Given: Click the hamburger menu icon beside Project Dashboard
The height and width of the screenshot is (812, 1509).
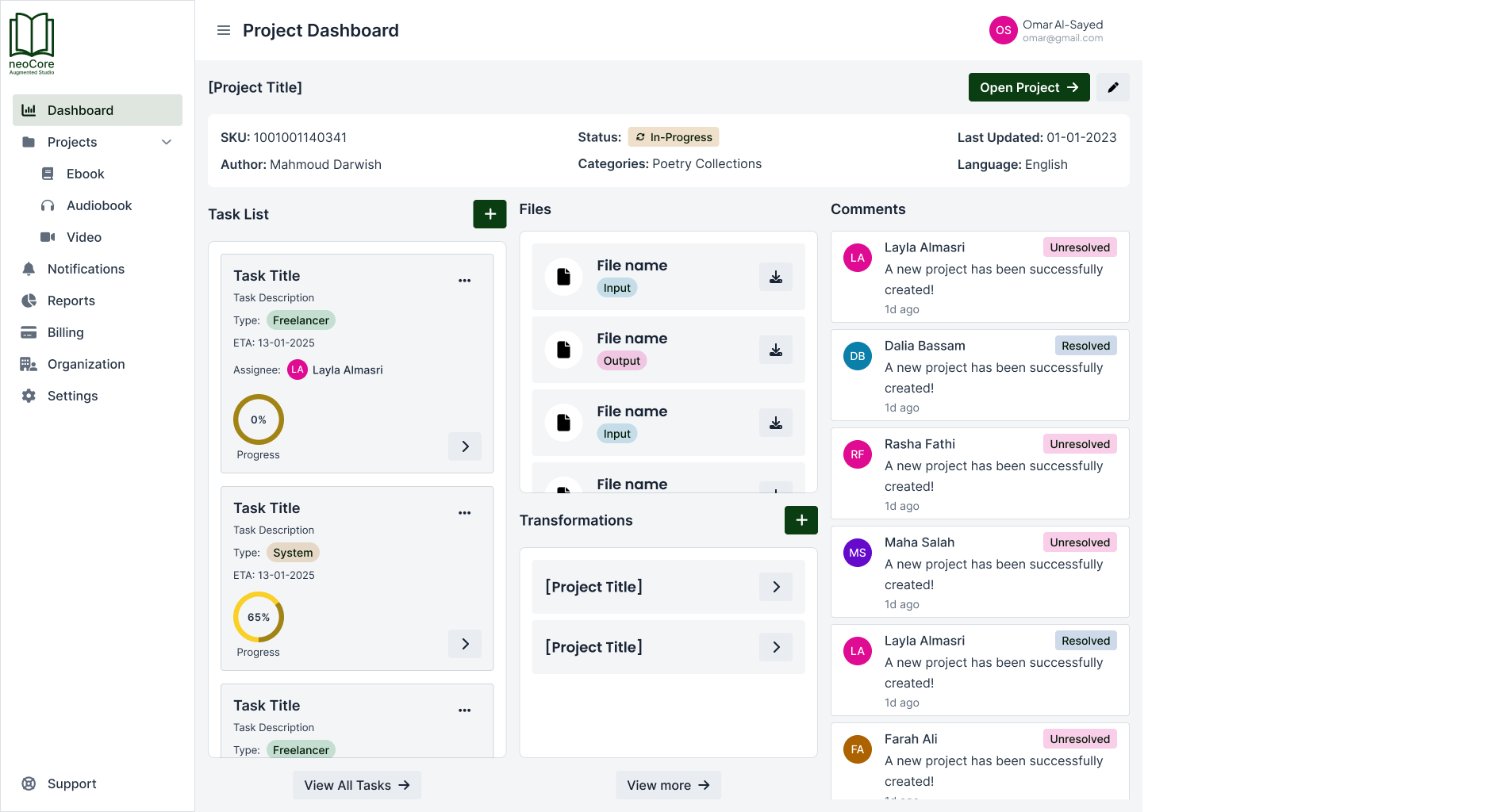Looking at the screenshot, I should [x=224, y=30].
